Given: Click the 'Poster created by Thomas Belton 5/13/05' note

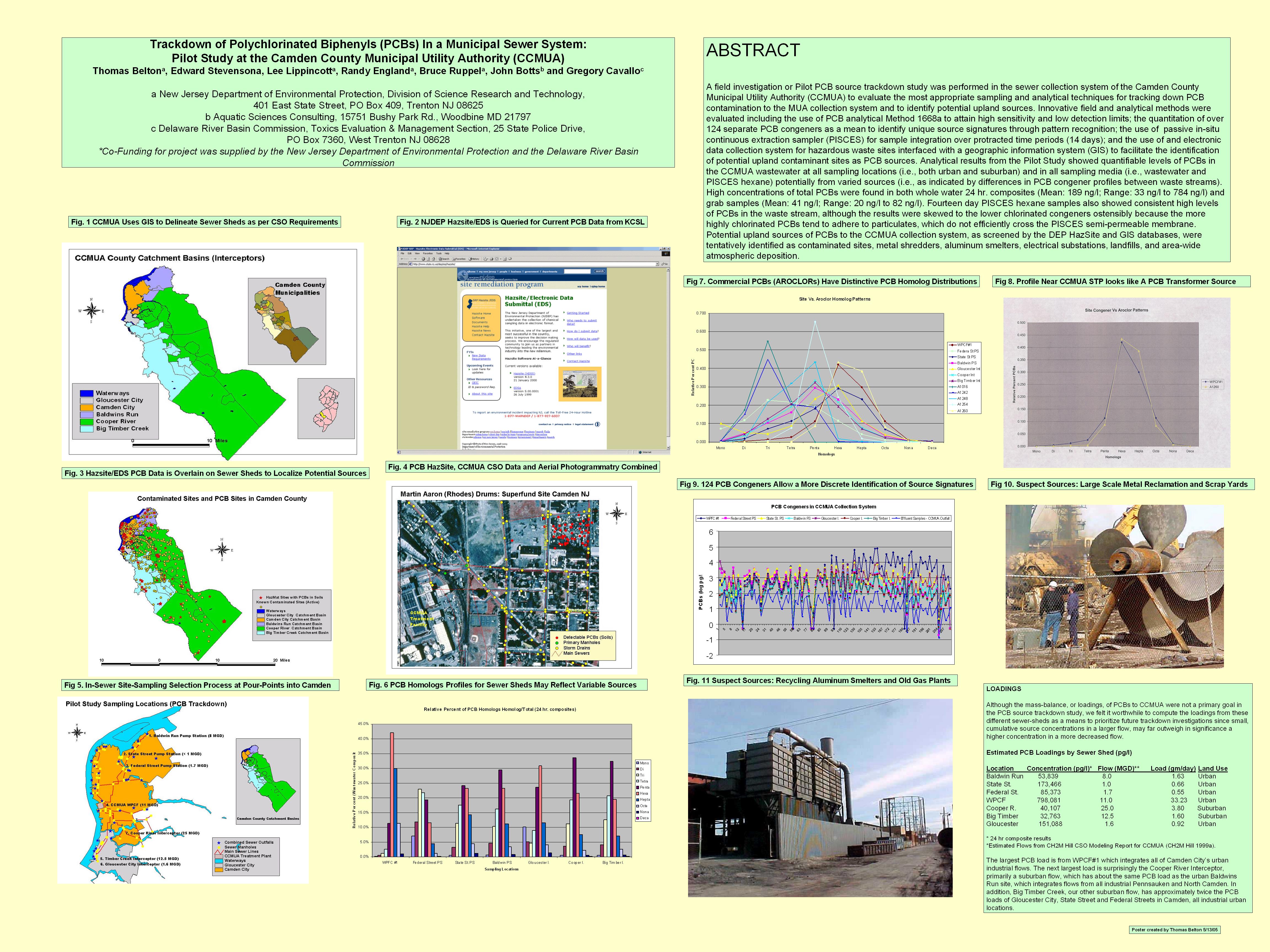Looking at the screenshot, I should point(1175,930).
